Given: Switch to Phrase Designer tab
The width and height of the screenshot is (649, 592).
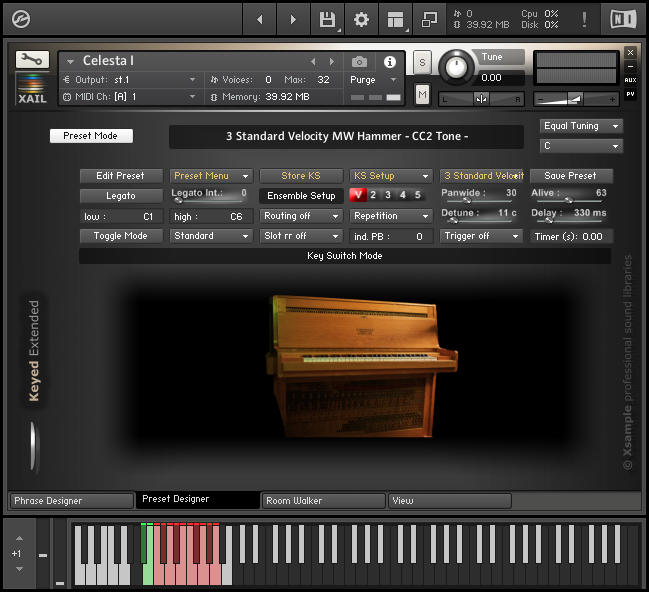Looking at the screenshot, I should 71,501.
